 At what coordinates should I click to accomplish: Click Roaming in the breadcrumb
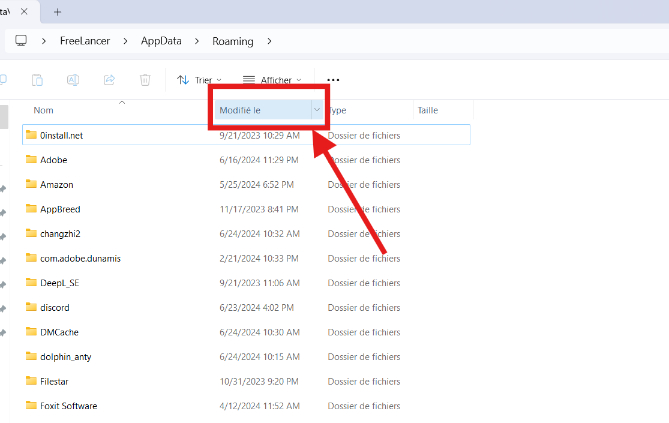click(x=233, y=41)
